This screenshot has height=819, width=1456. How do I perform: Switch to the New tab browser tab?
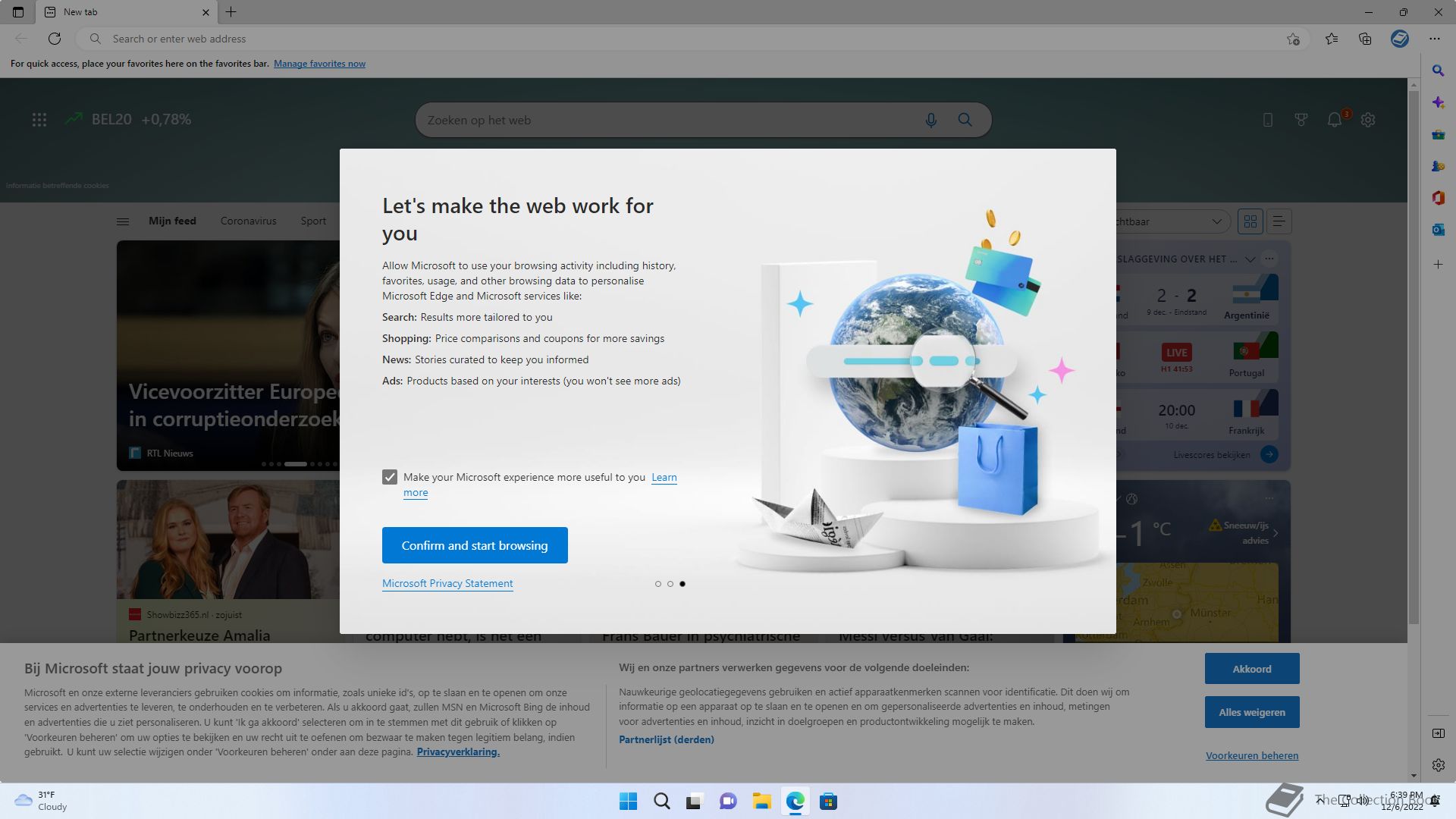click(x=126, y=12)
